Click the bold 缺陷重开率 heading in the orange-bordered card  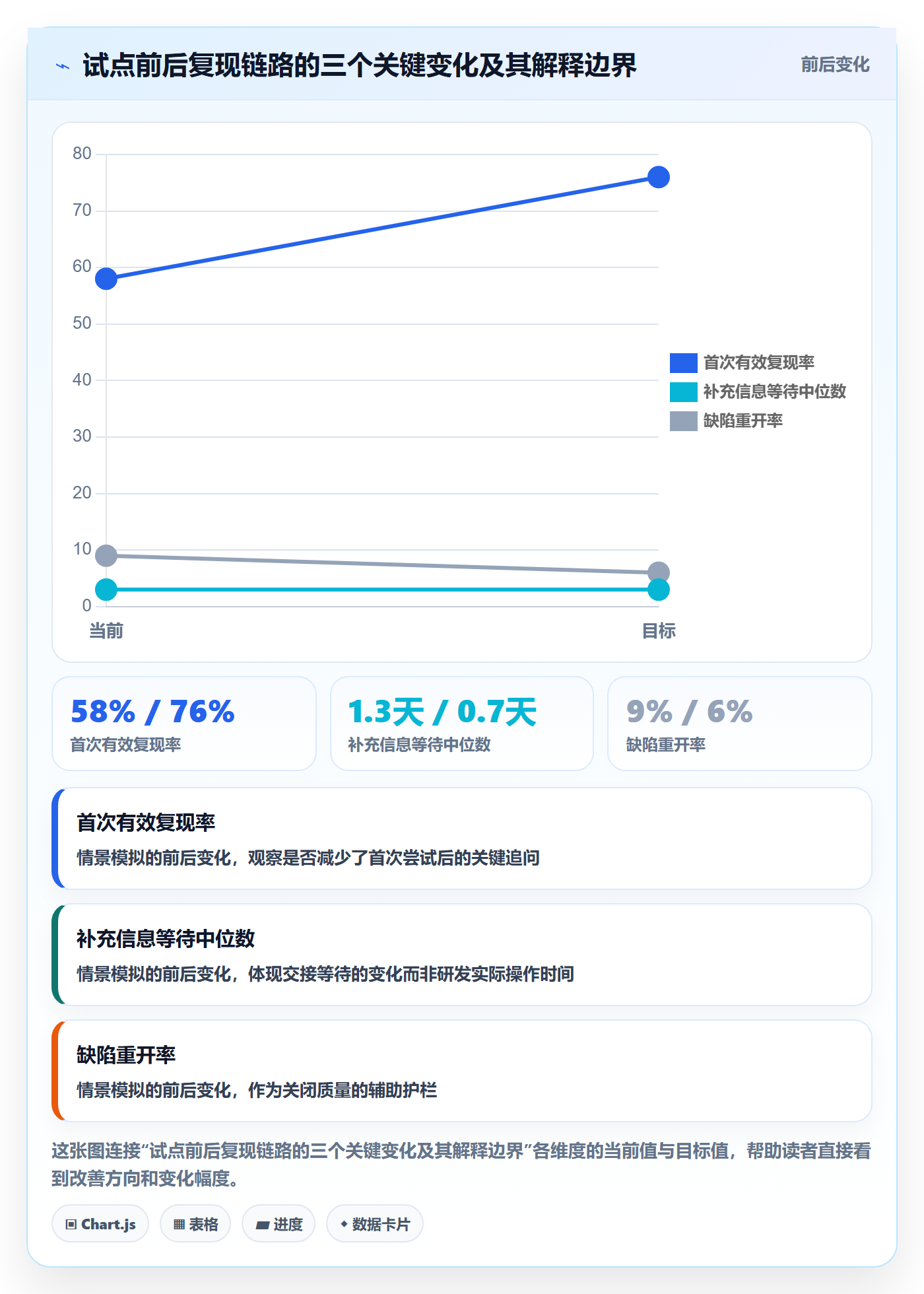[126, 1055]
